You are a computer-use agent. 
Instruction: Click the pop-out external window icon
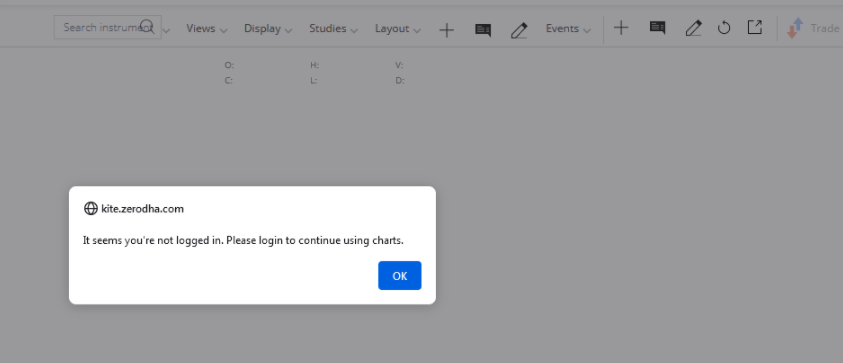[x=755, y=27]
